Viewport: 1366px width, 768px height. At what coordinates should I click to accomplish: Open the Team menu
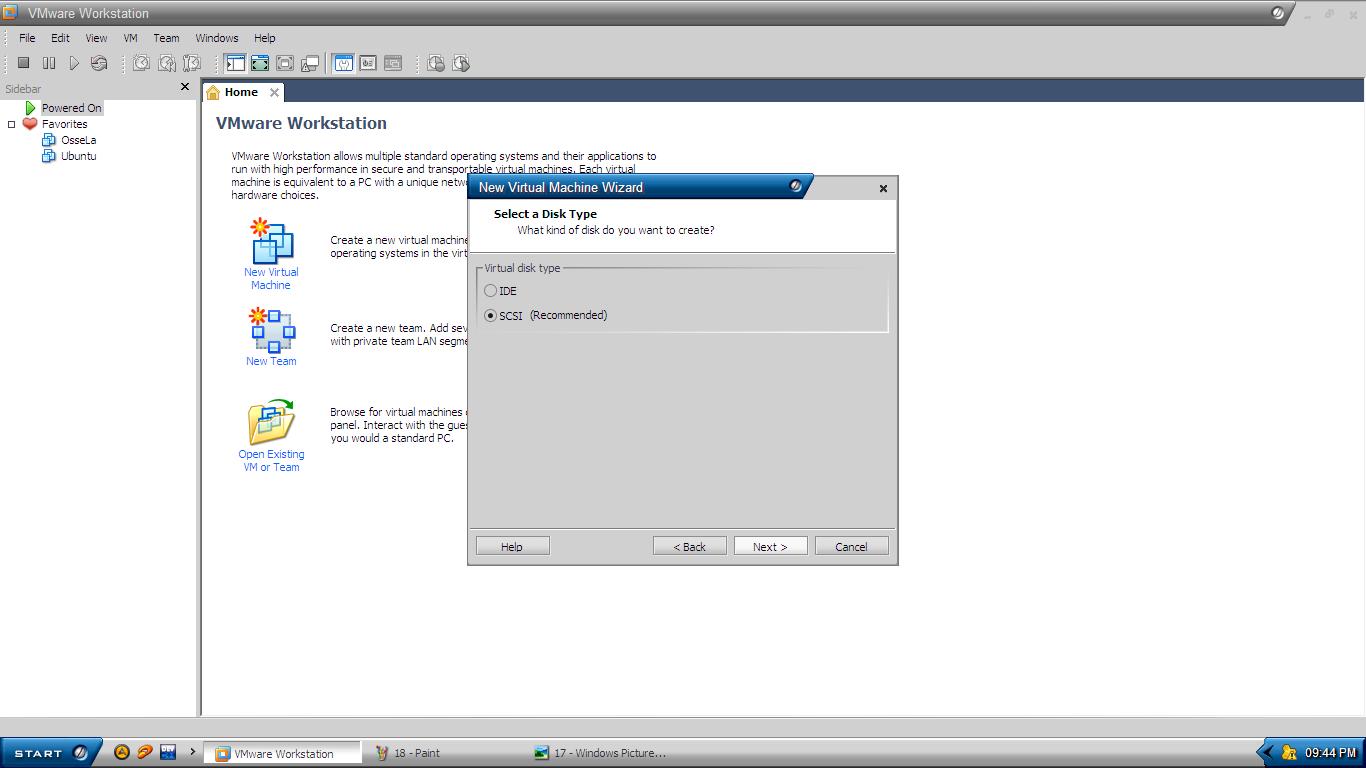(166, 38)
